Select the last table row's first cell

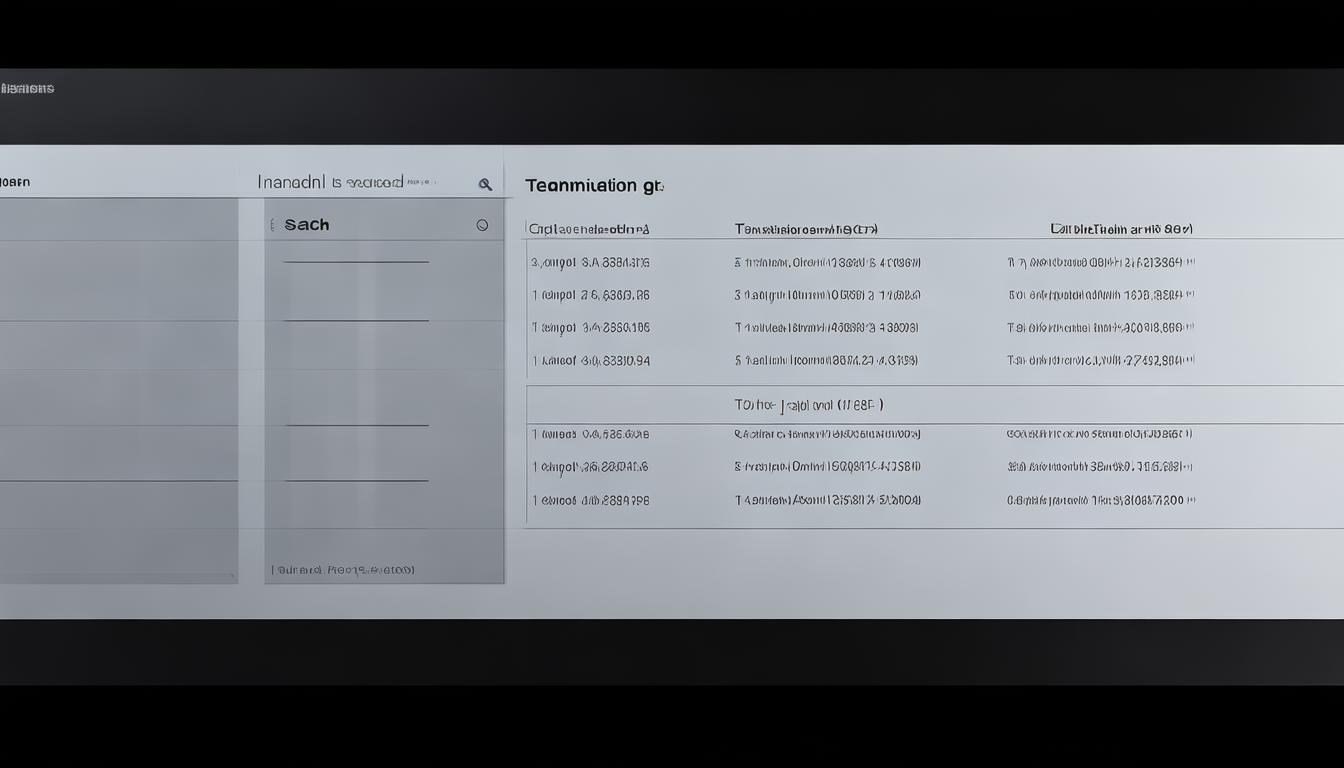click(x=590, y=500)
